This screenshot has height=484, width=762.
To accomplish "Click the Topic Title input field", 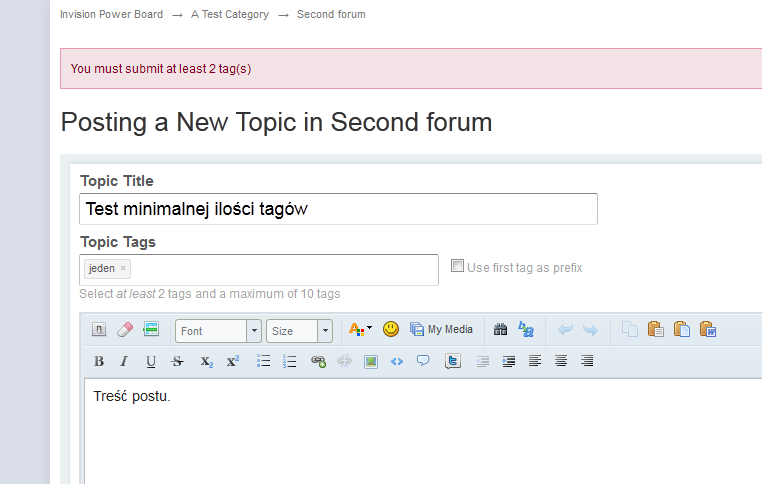I will [338, 209].
